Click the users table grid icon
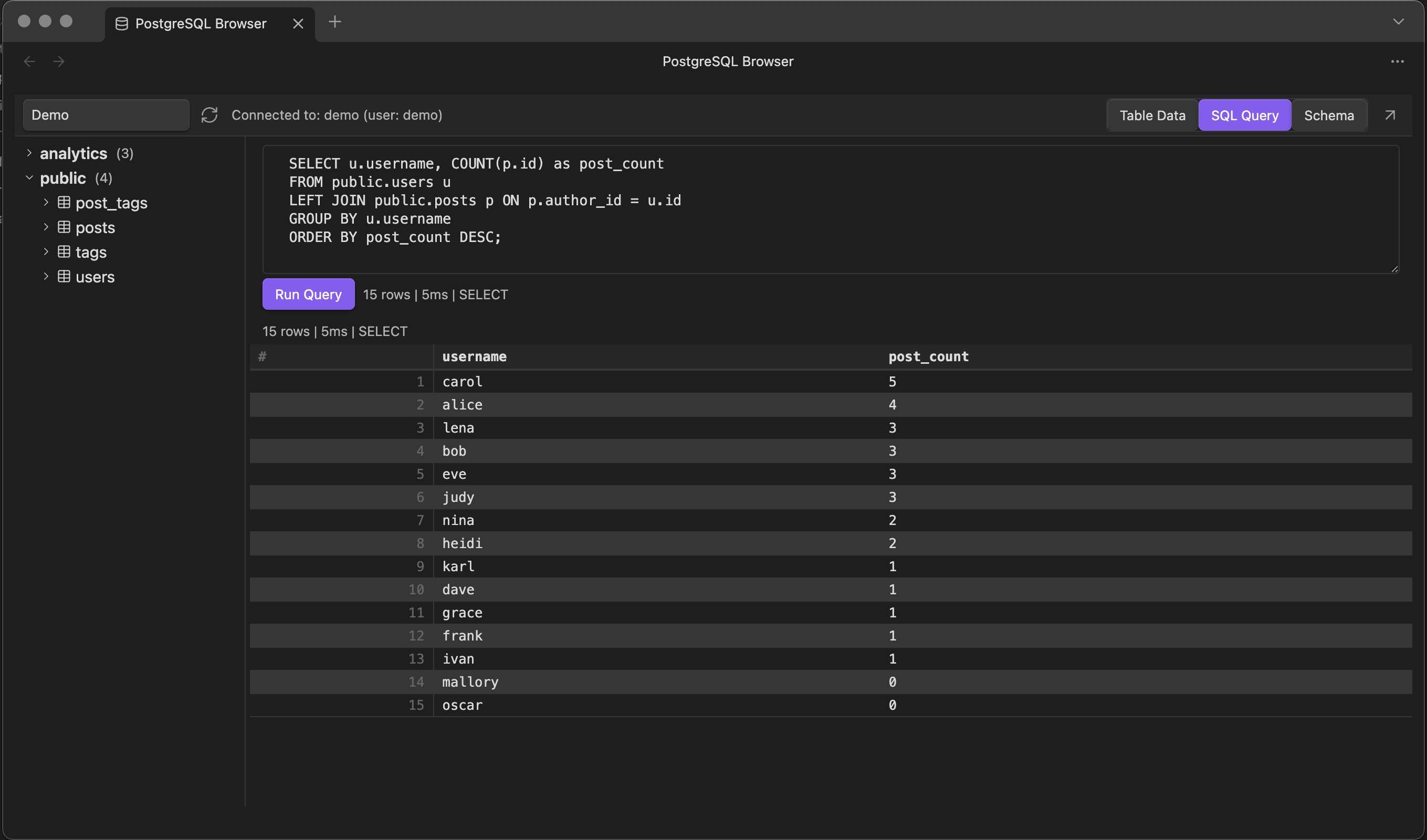The width and height of the screenshot is (1427, 840). pos(64,277)
